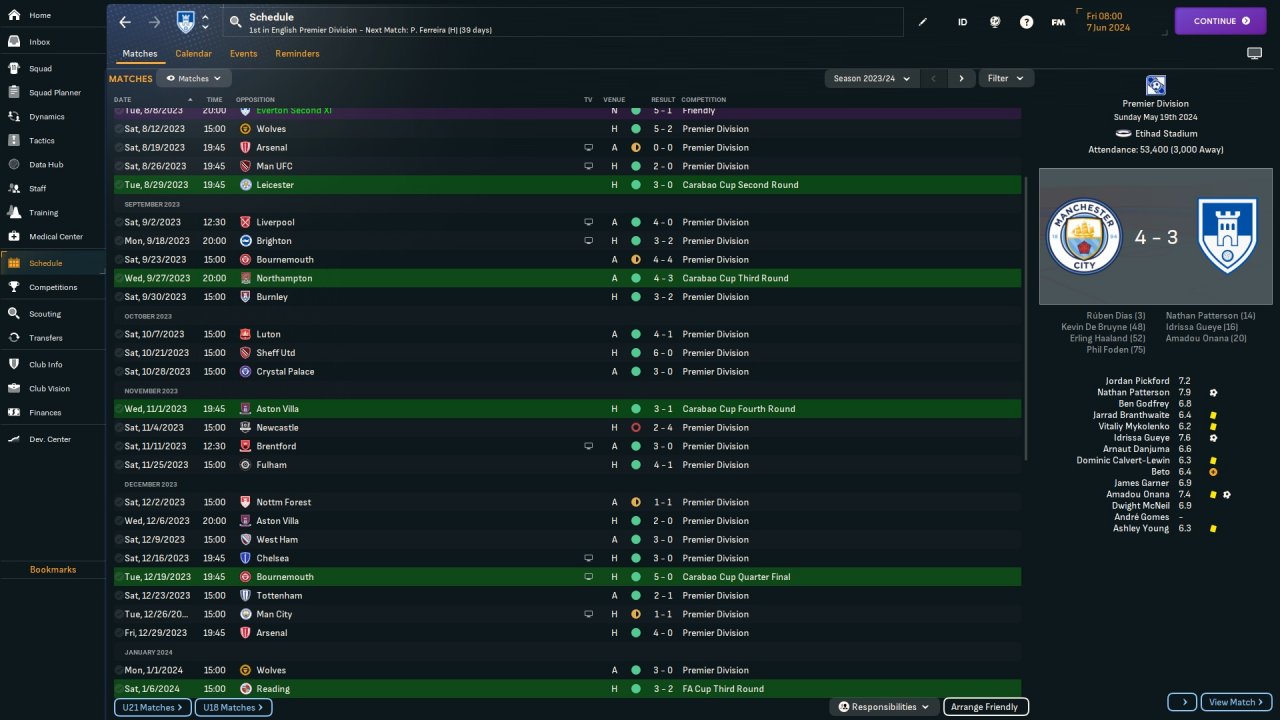Type in the Schedule search bar

[560, 22]
